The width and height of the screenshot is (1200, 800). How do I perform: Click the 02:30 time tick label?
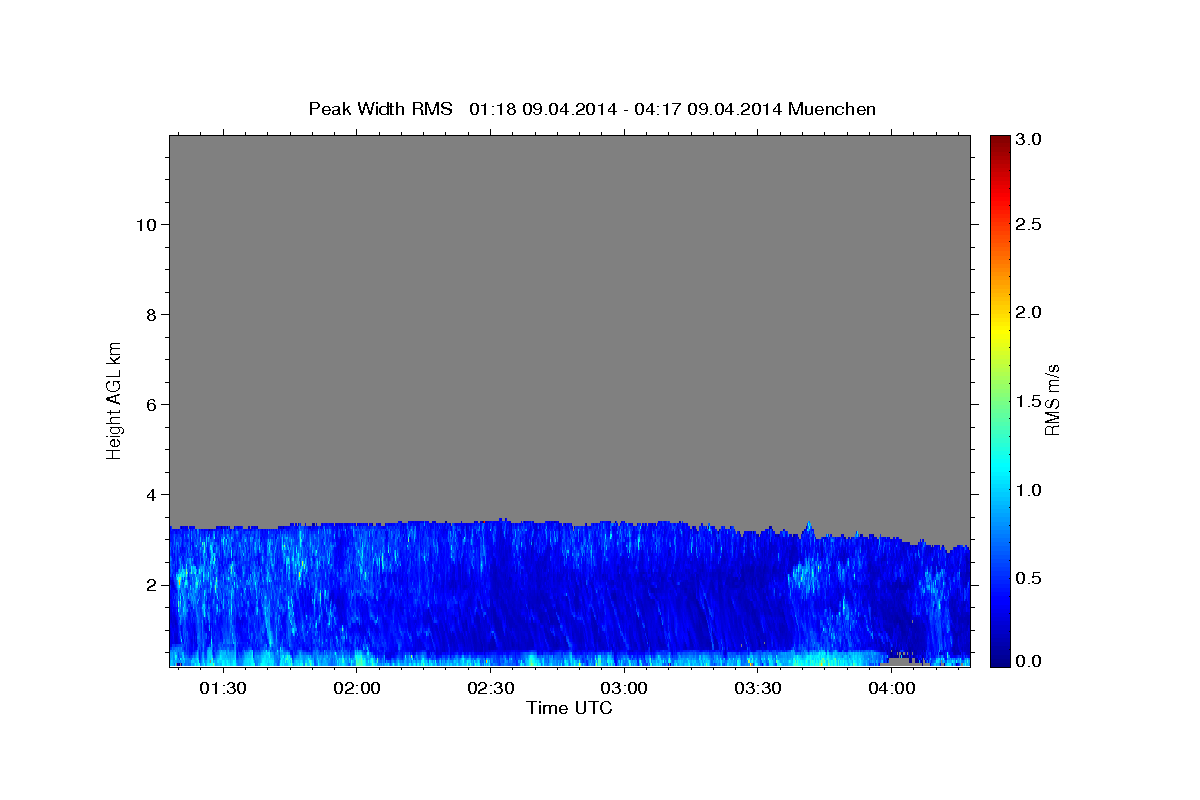pos(490,688)
